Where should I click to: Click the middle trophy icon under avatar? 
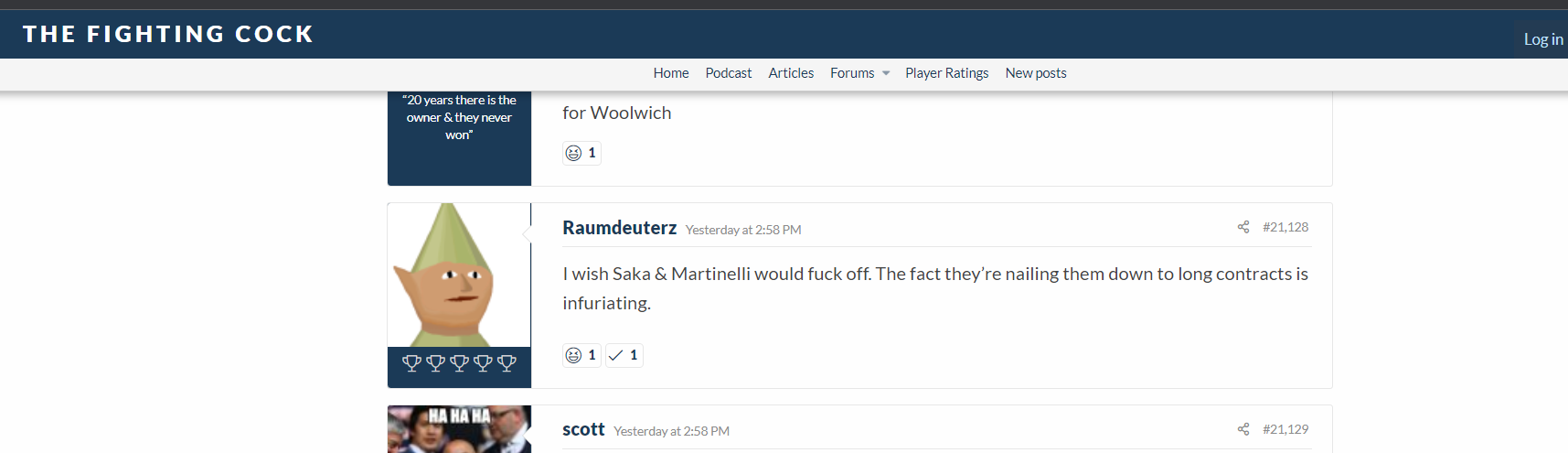coord(459,362)
